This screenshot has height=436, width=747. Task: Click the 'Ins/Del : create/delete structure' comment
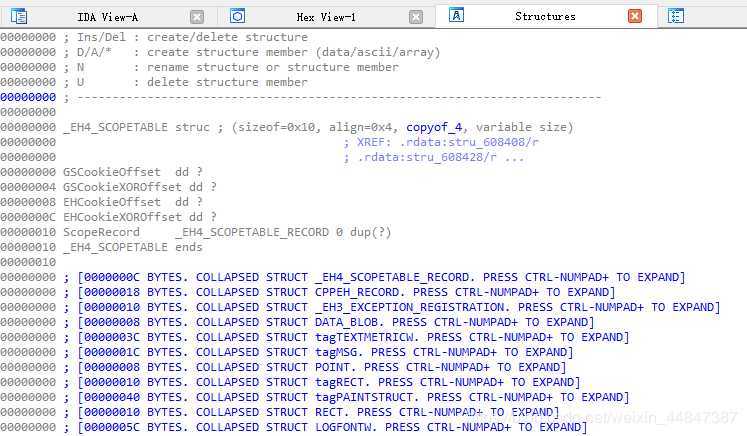point(186,37)
